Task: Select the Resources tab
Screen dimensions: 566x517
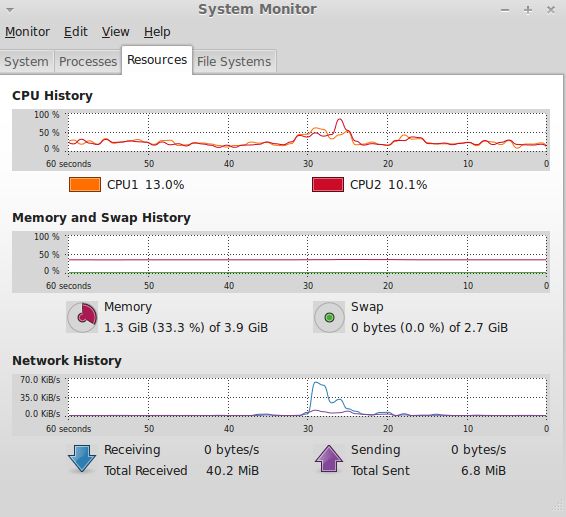Action: (157, 60)
